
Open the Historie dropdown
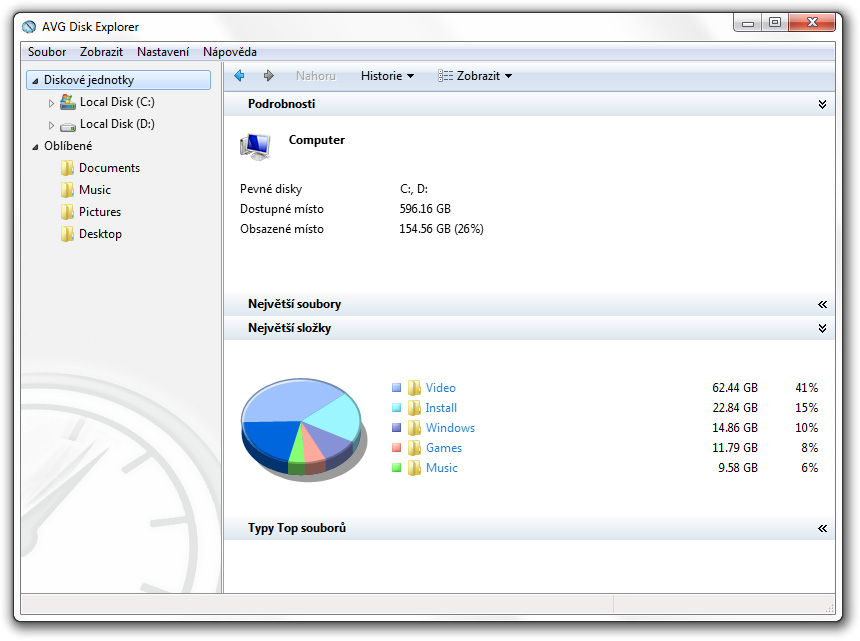[387, 76]
